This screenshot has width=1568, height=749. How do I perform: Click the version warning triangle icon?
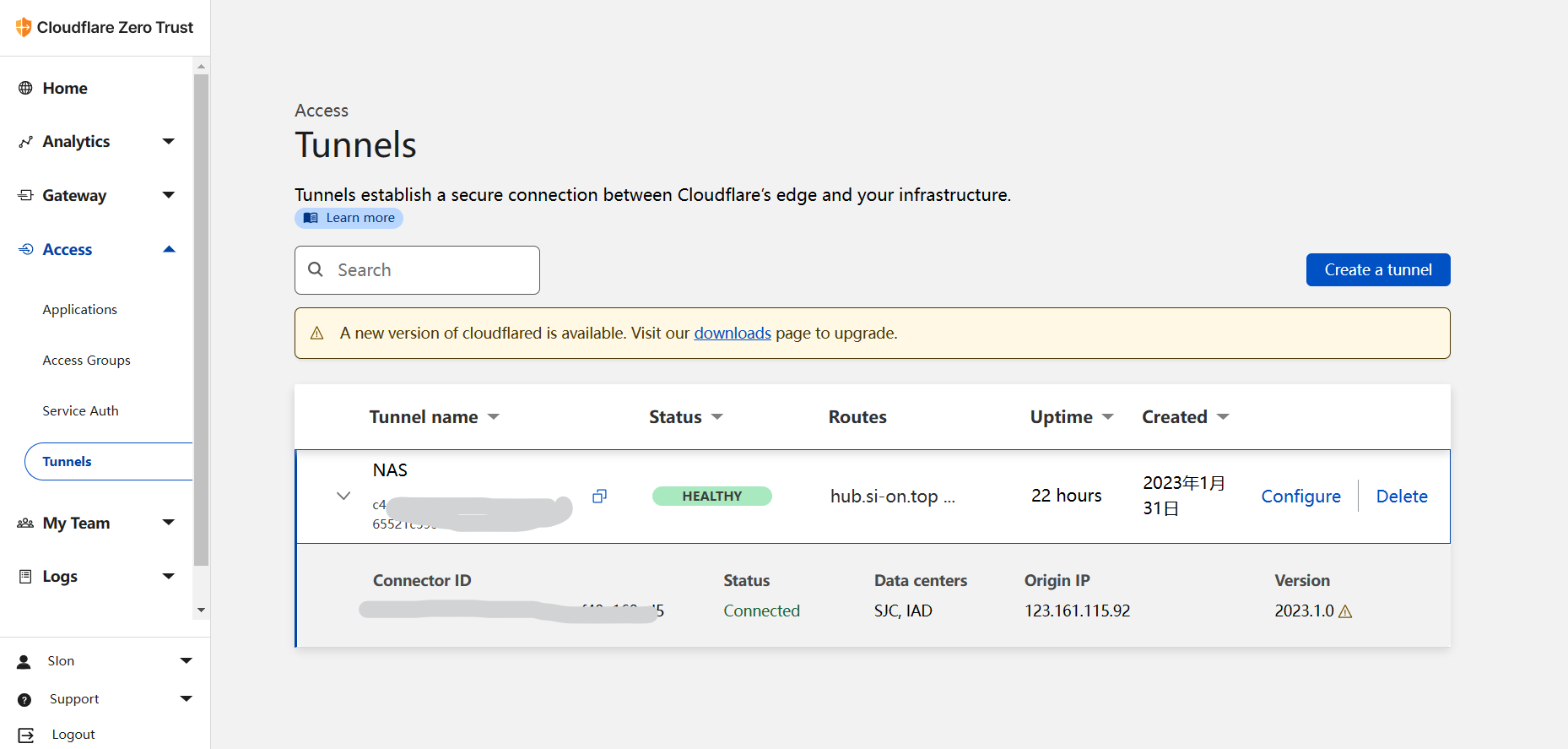coord(1345,611)
